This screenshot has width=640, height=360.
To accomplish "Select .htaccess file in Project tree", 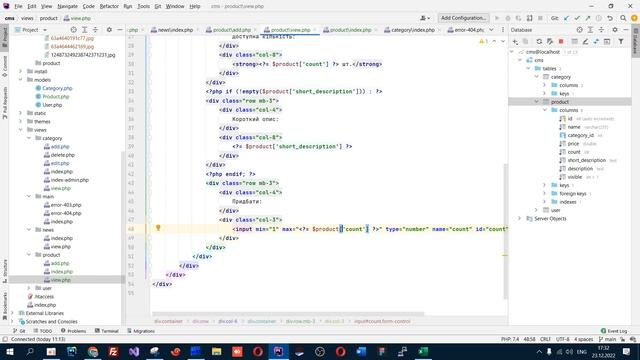I will click(44, 296).
